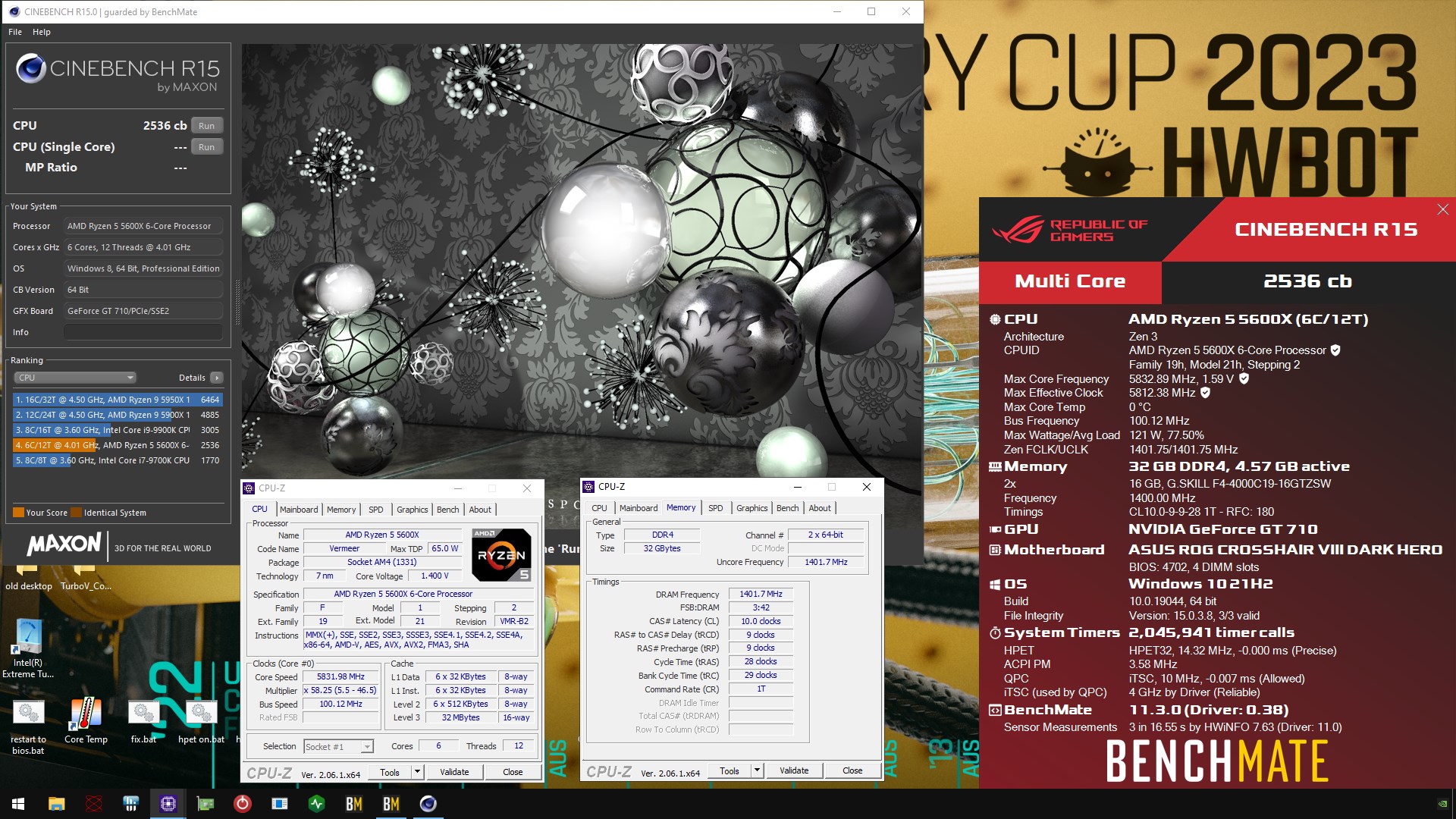Open the green graphics card taskbar icon

point(206,804)
